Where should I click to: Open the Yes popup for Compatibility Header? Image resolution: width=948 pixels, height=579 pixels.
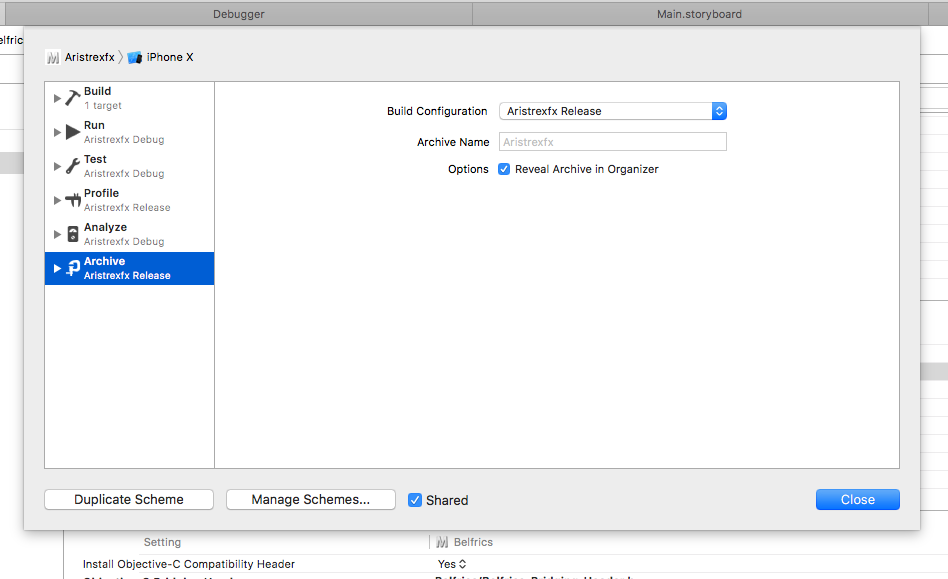tap(452, 564)
